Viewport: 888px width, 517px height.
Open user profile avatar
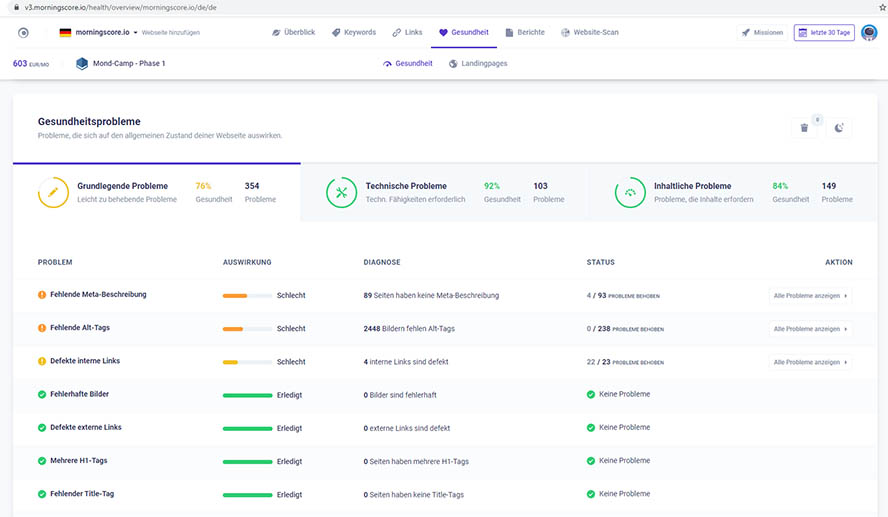click(869, 32)
